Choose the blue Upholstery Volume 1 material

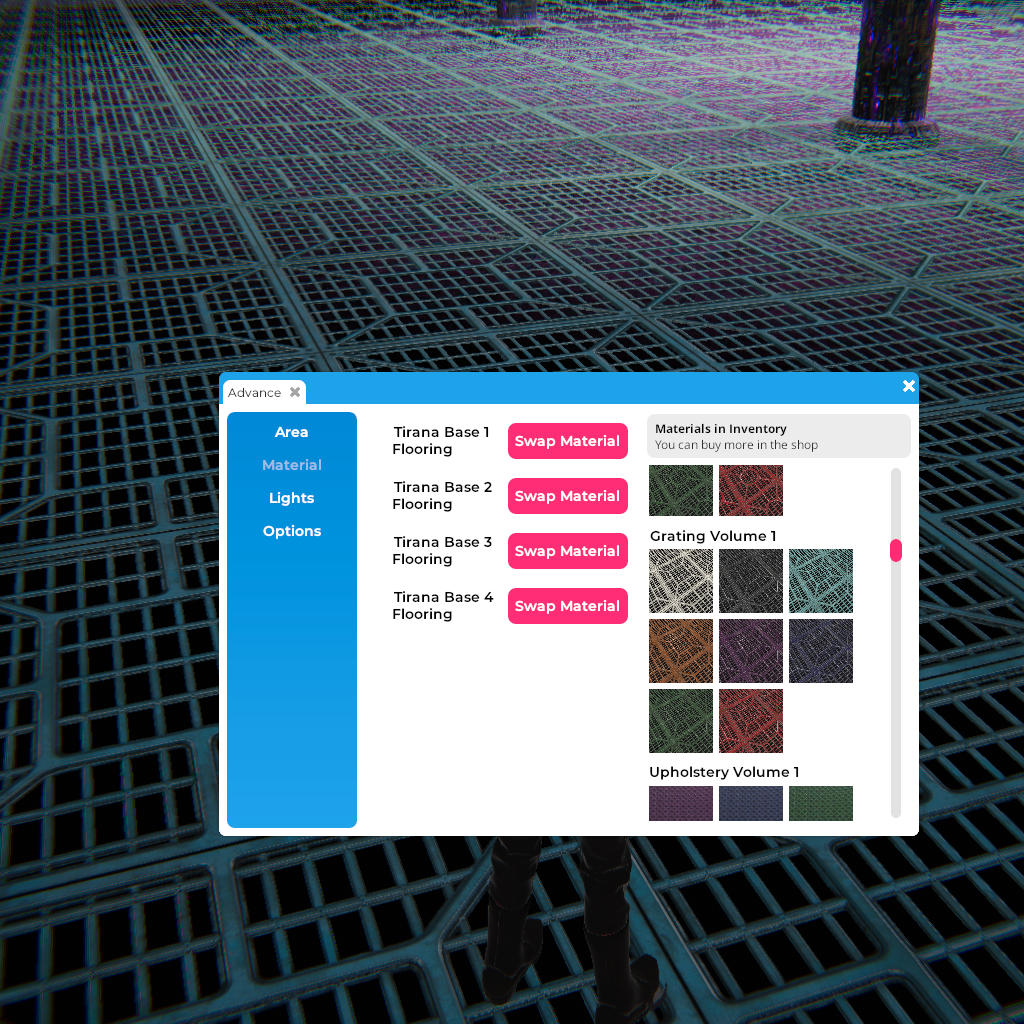(x=751, y=803)
